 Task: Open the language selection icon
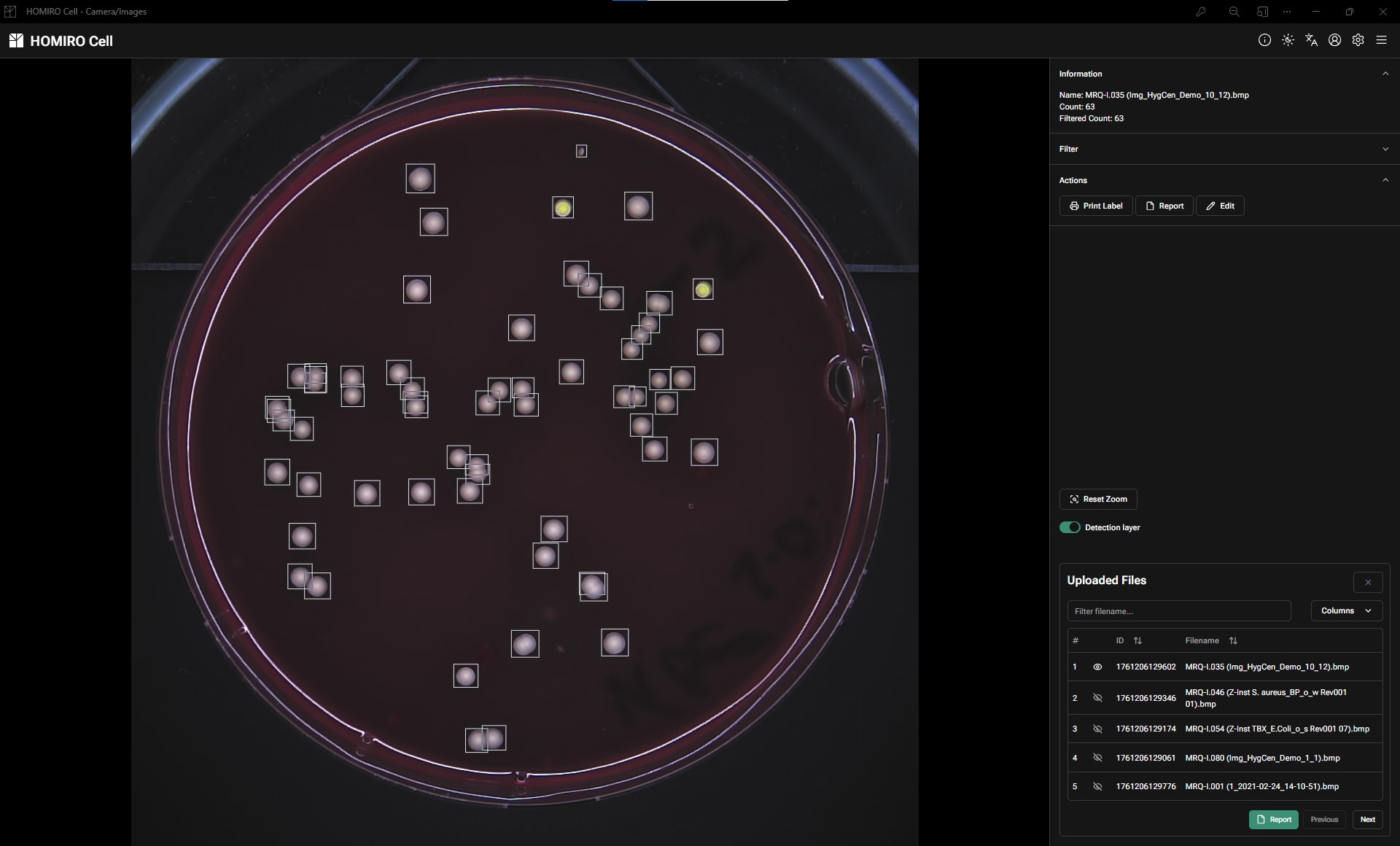click(1311, 40)
